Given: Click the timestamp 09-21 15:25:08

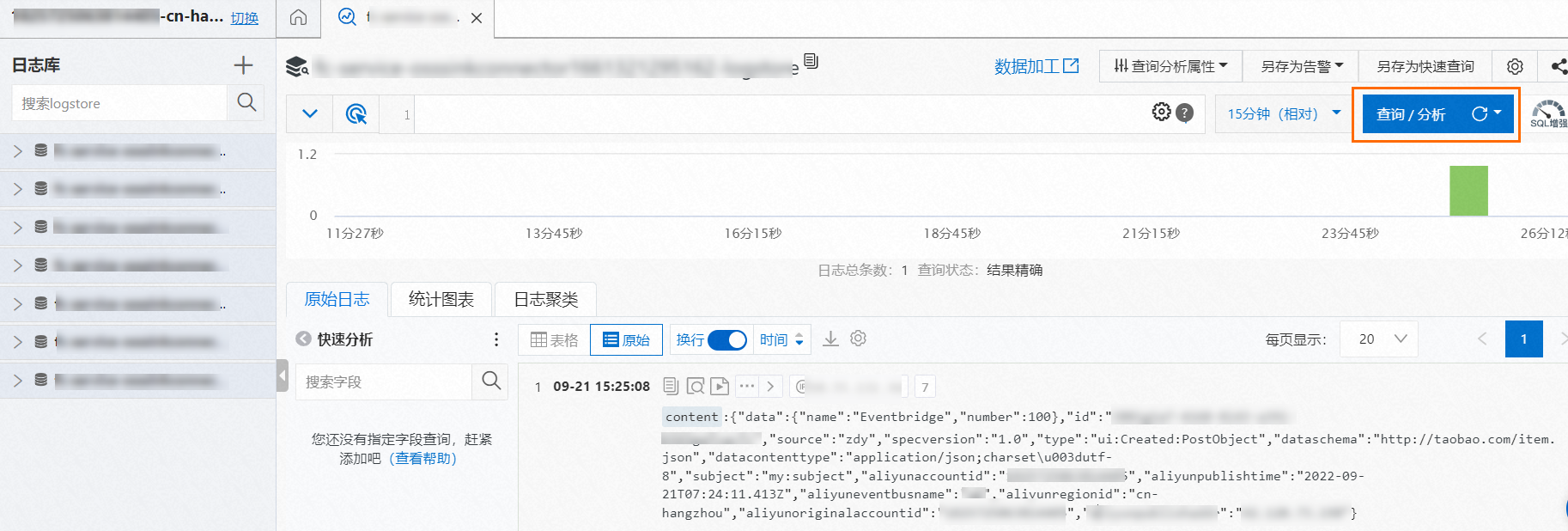Looking at the screenshot, I should (x=601, y=387).
